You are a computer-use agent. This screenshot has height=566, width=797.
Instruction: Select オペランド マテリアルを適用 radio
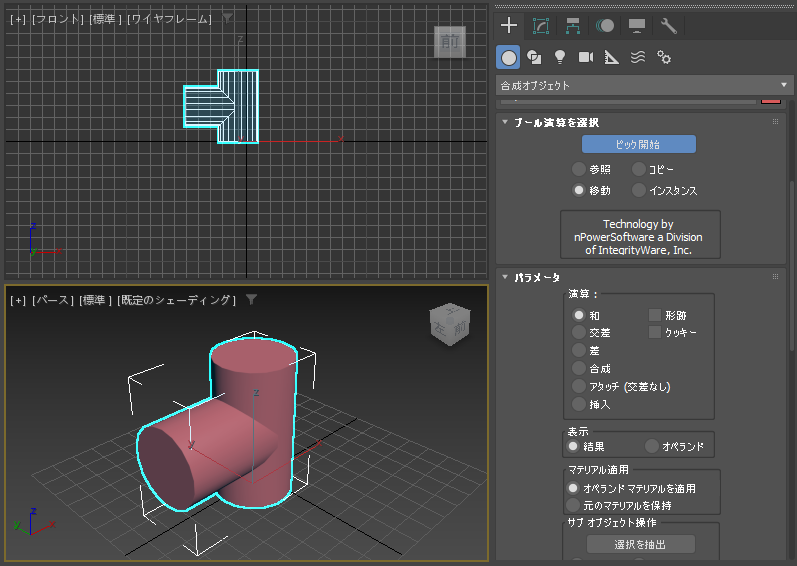pyautogui.click(x=573, y=488)
